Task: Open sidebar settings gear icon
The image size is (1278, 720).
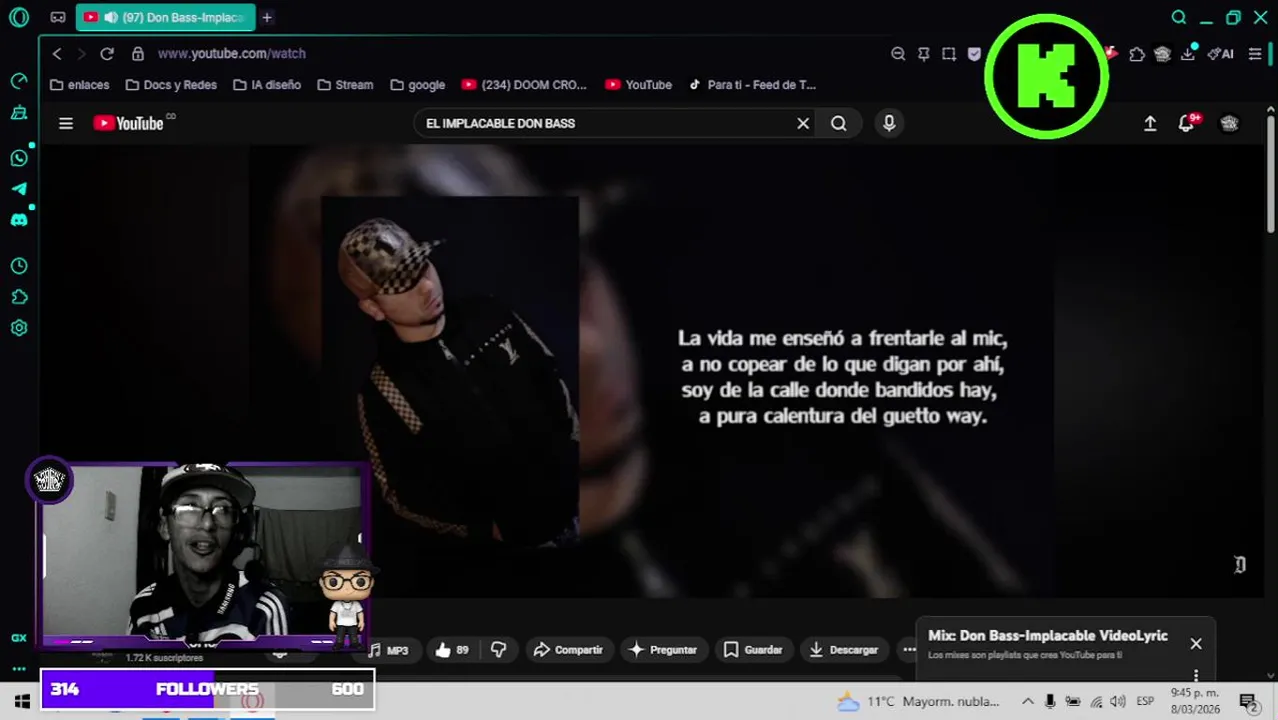Action: click(19, 328)
